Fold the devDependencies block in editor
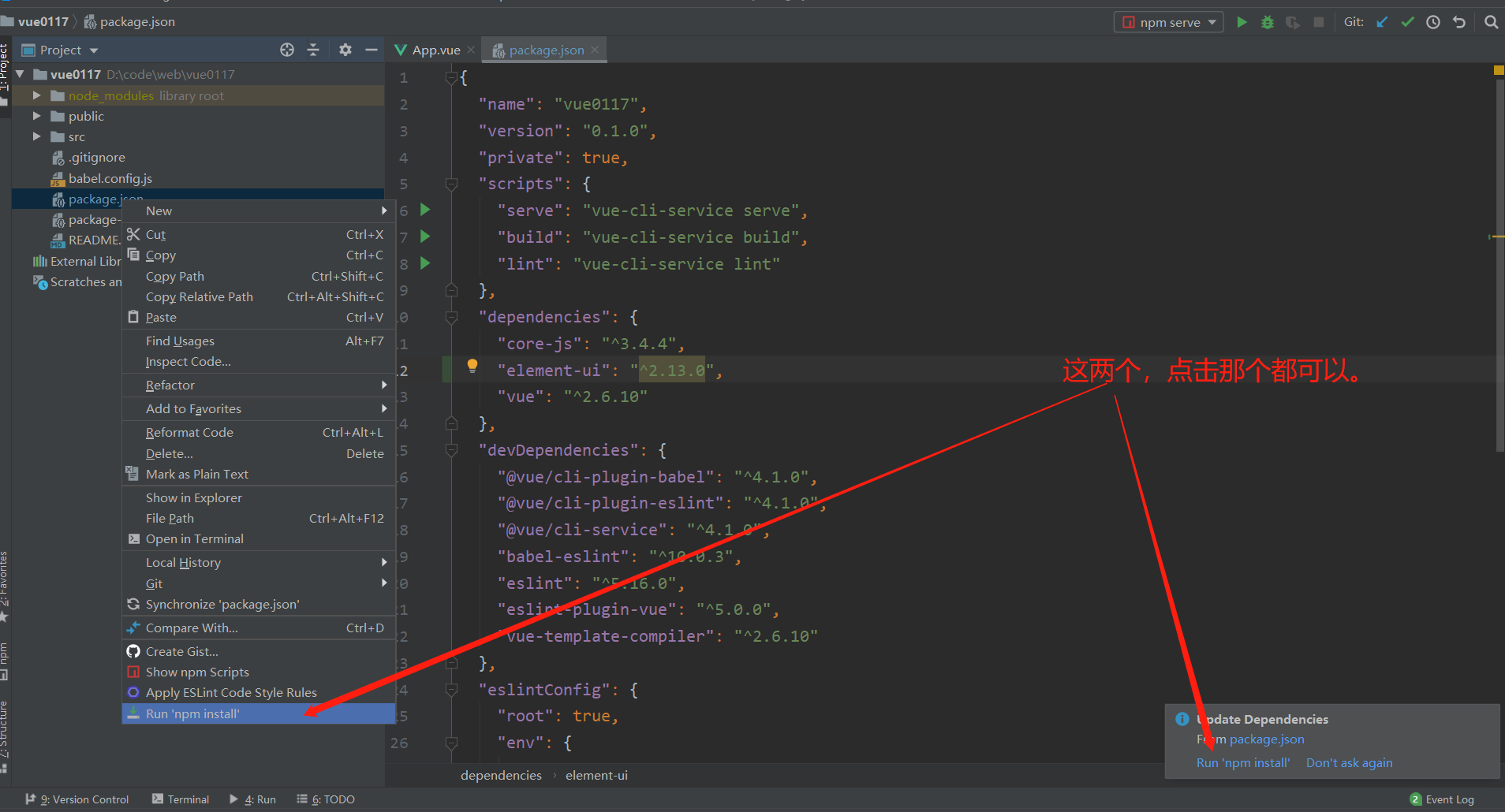This screenshot has width=1505, height=812. tap(451, 450)
